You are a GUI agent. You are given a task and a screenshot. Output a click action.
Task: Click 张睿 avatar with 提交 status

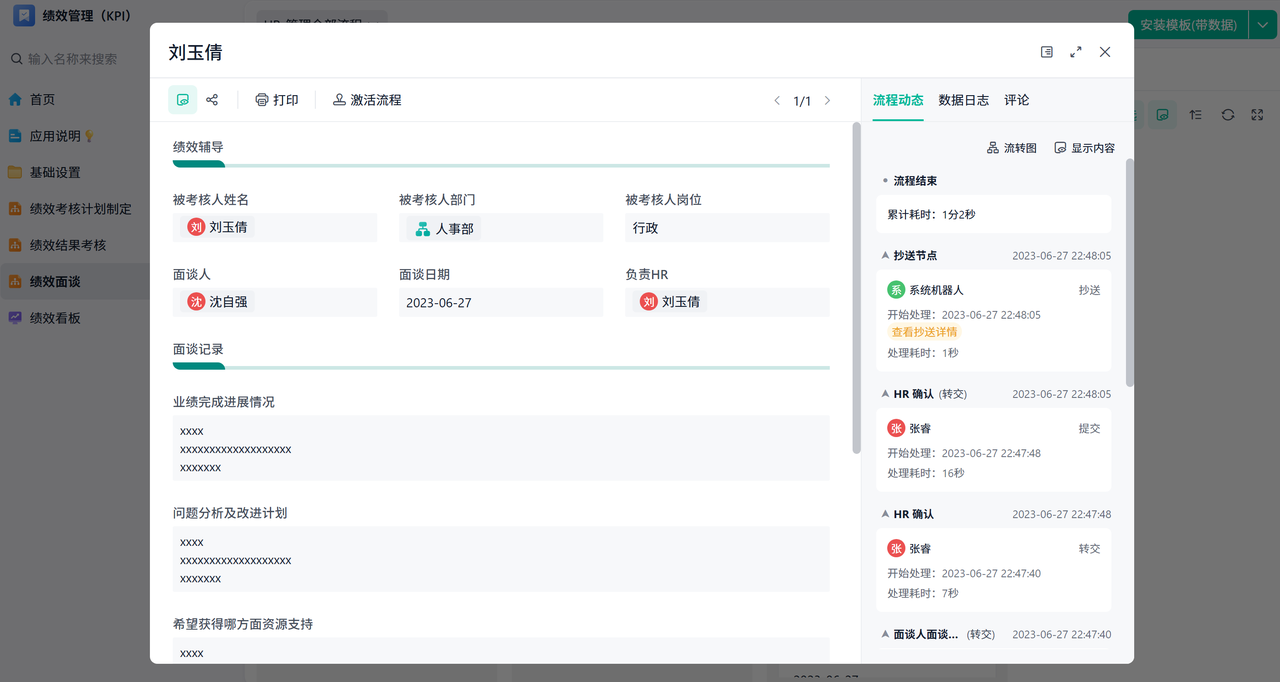896,428
